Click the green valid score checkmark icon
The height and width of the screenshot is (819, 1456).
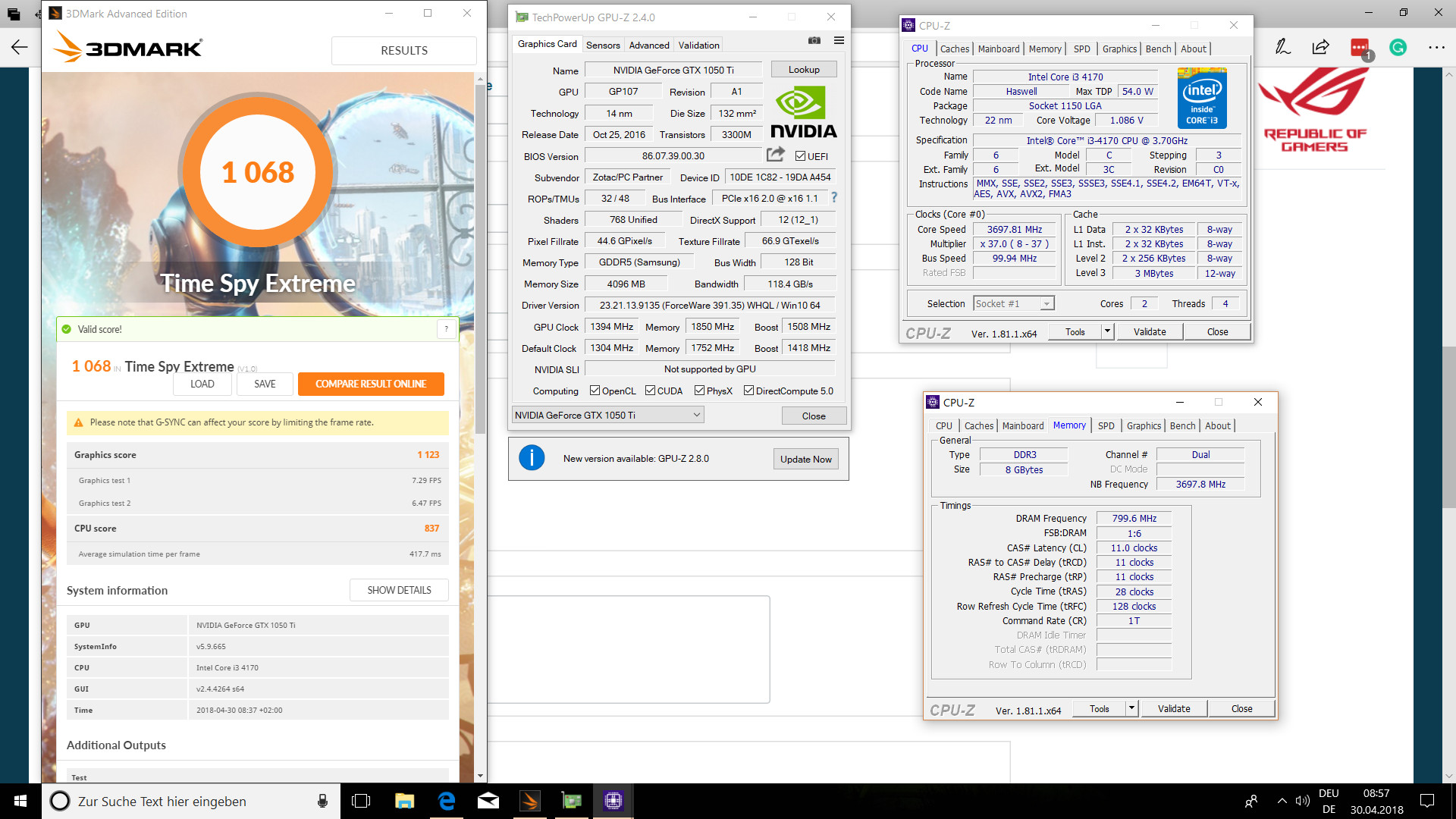coord(66,329)
